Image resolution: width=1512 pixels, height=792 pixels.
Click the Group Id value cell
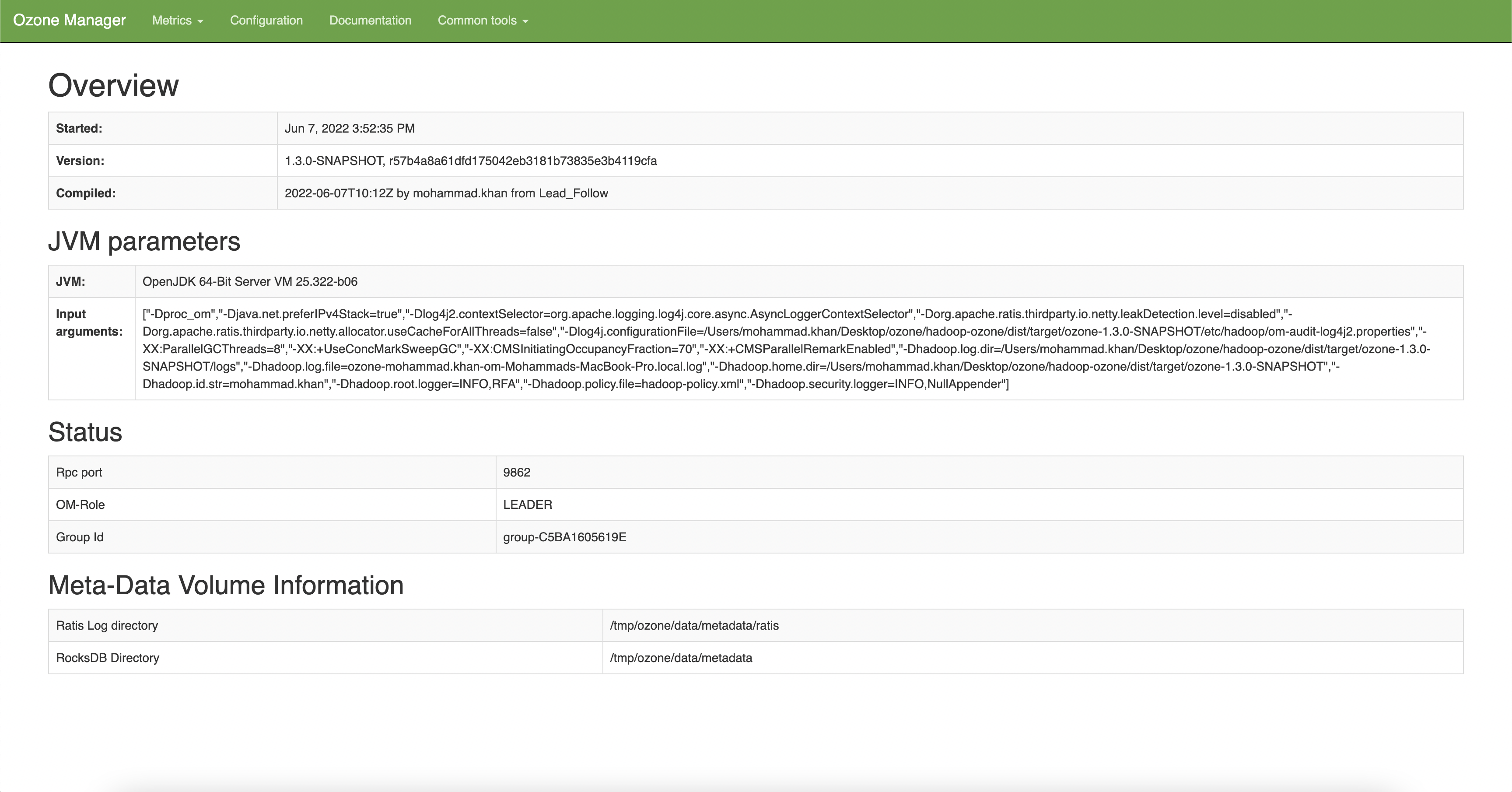point(564,537)
